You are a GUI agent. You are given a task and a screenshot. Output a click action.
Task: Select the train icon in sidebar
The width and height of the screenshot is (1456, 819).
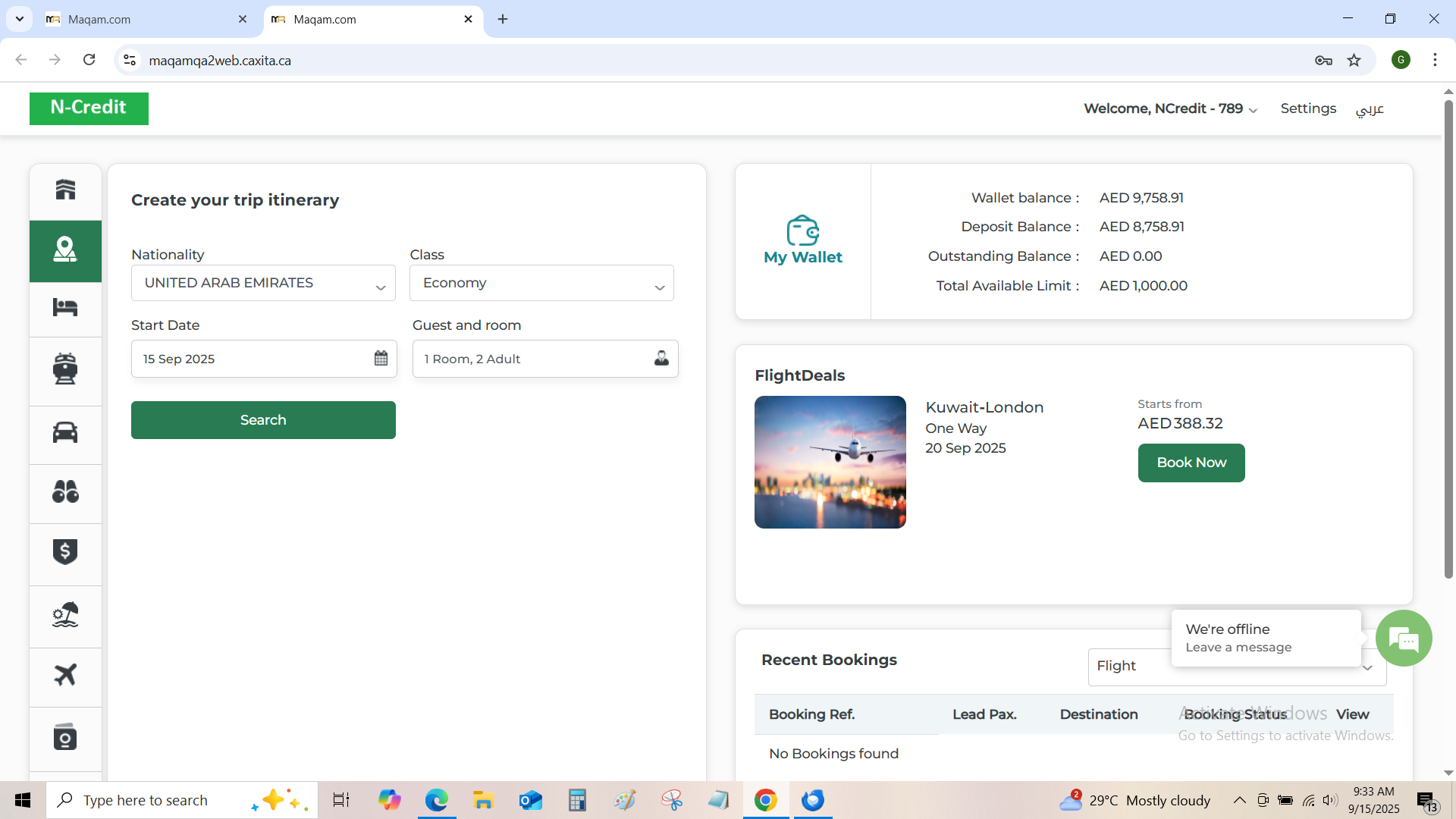coord(65,369)
